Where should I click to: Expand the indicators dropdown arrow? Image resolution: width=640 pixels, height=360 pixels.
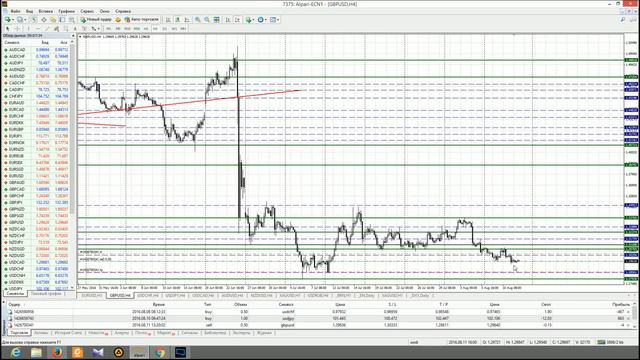click(253, 20)
